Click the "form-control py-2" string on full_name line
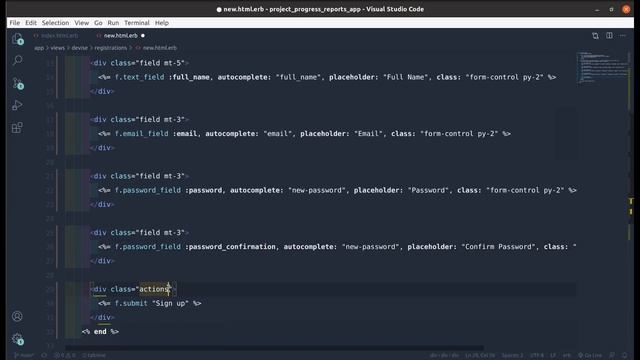This screenshot has height=360, width=640. [504, 77]
